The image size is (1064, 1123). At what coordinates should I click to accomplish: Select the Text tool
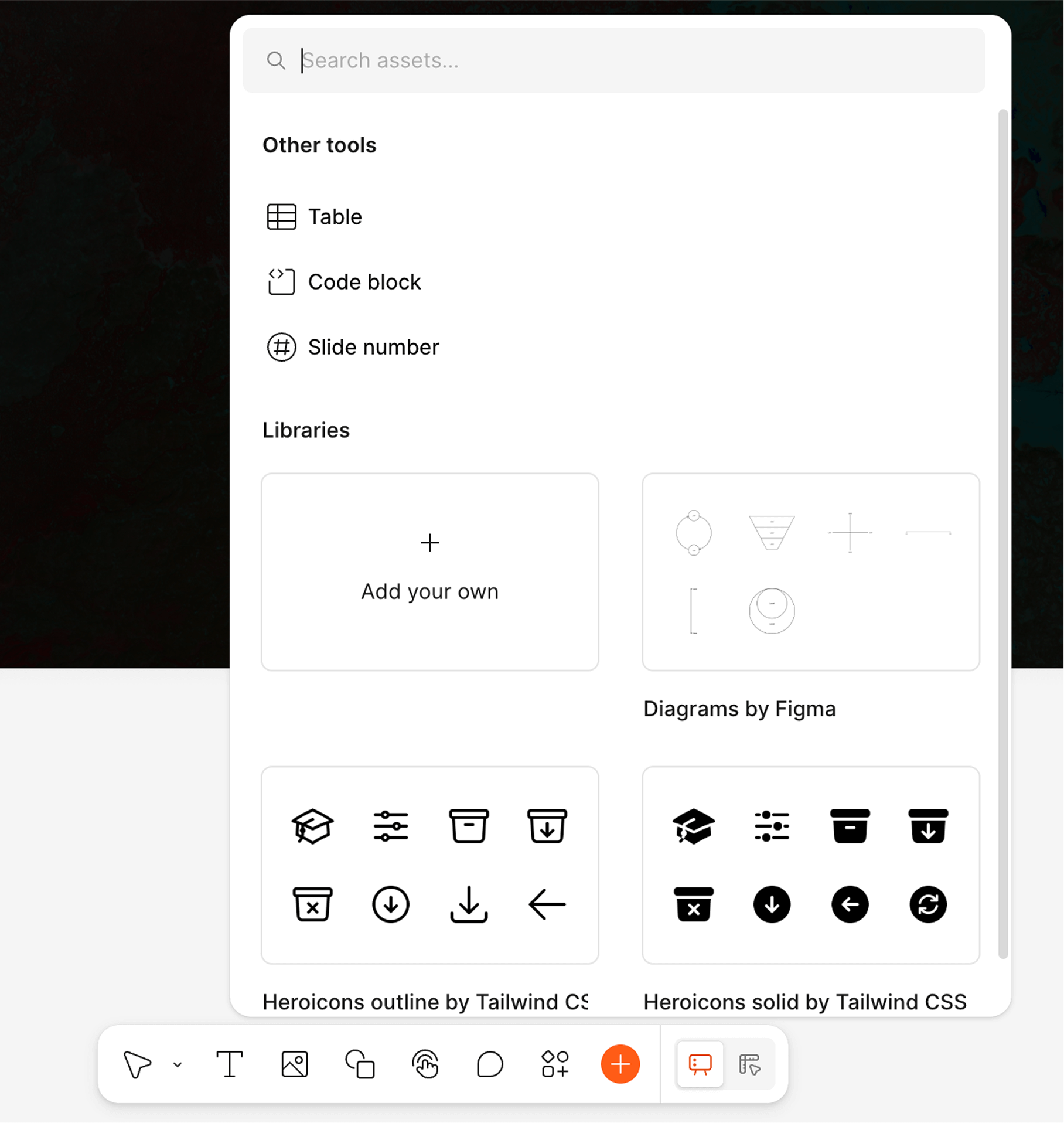coord(230,1064)
